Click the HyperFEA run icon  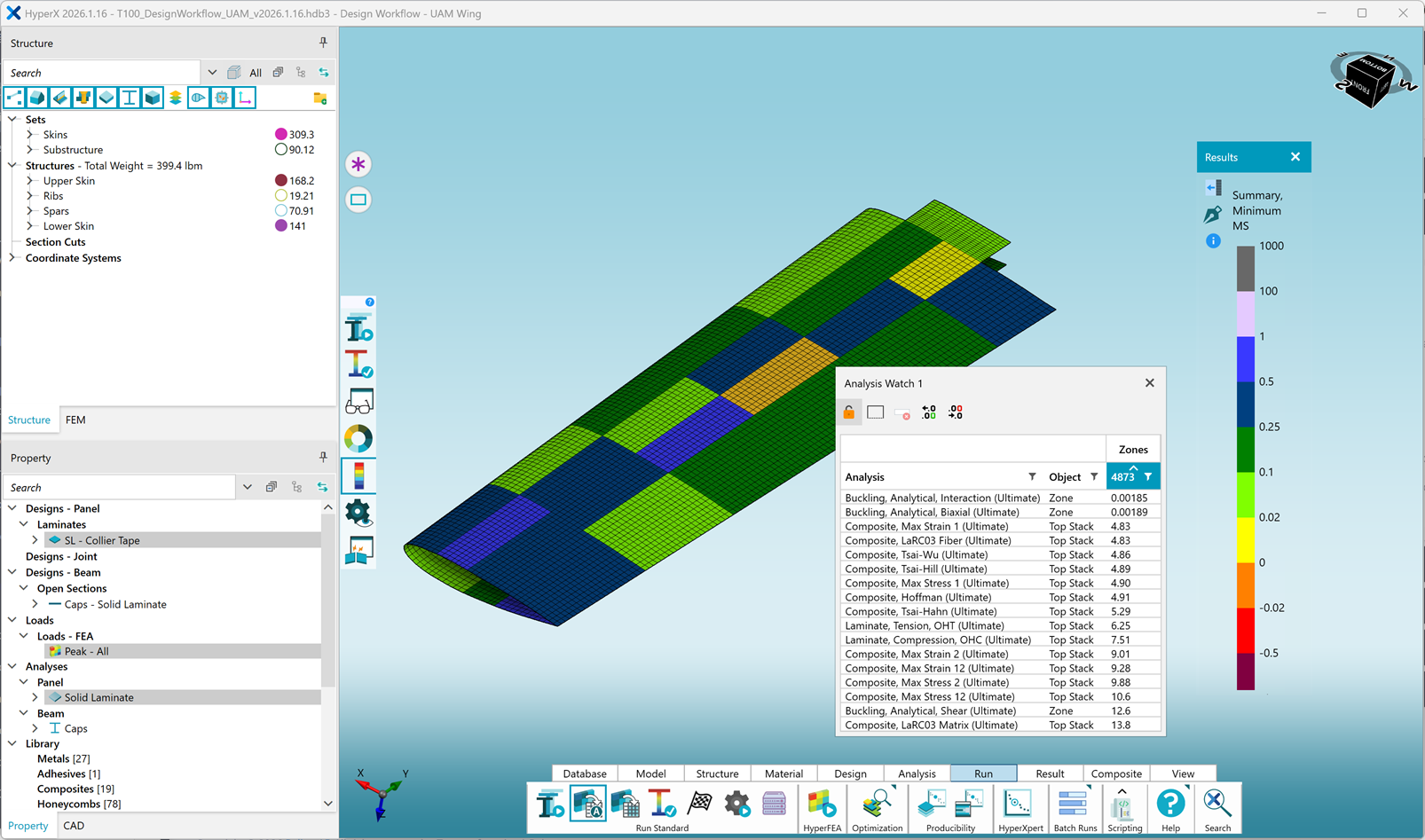coord(822,805)
